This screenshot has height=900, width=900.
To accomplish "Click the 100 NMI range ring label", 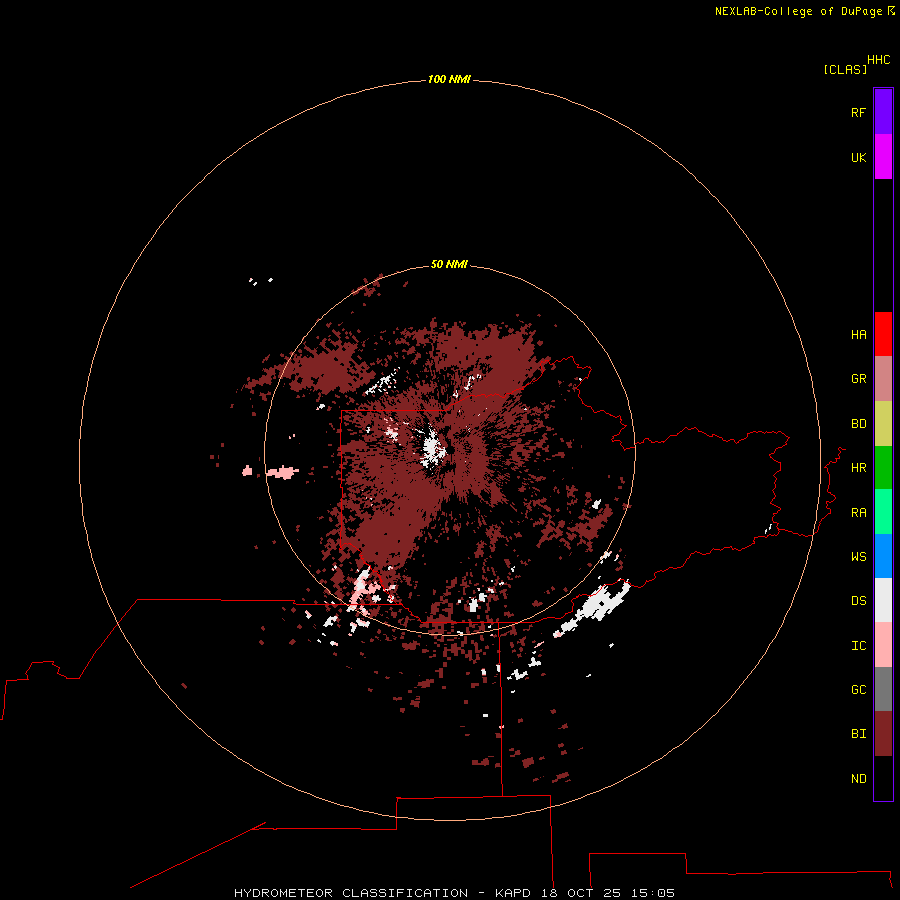I will (449, 79).
